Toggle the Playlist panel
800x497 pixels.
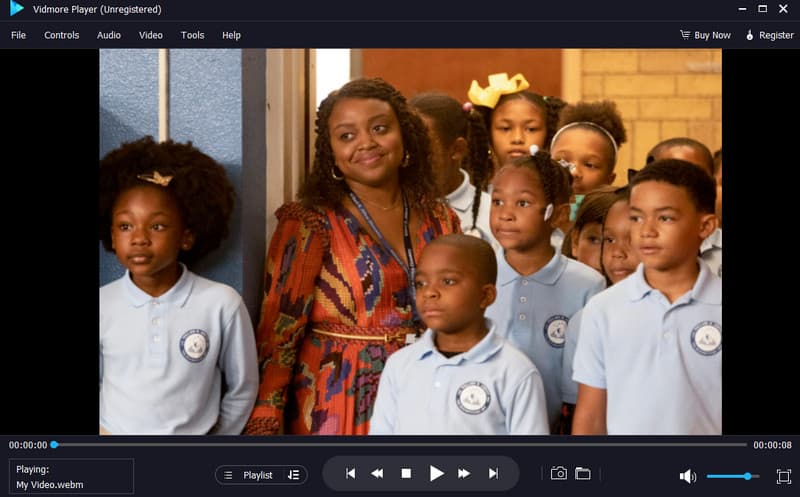pyautogui.click(x=250, y=475)
